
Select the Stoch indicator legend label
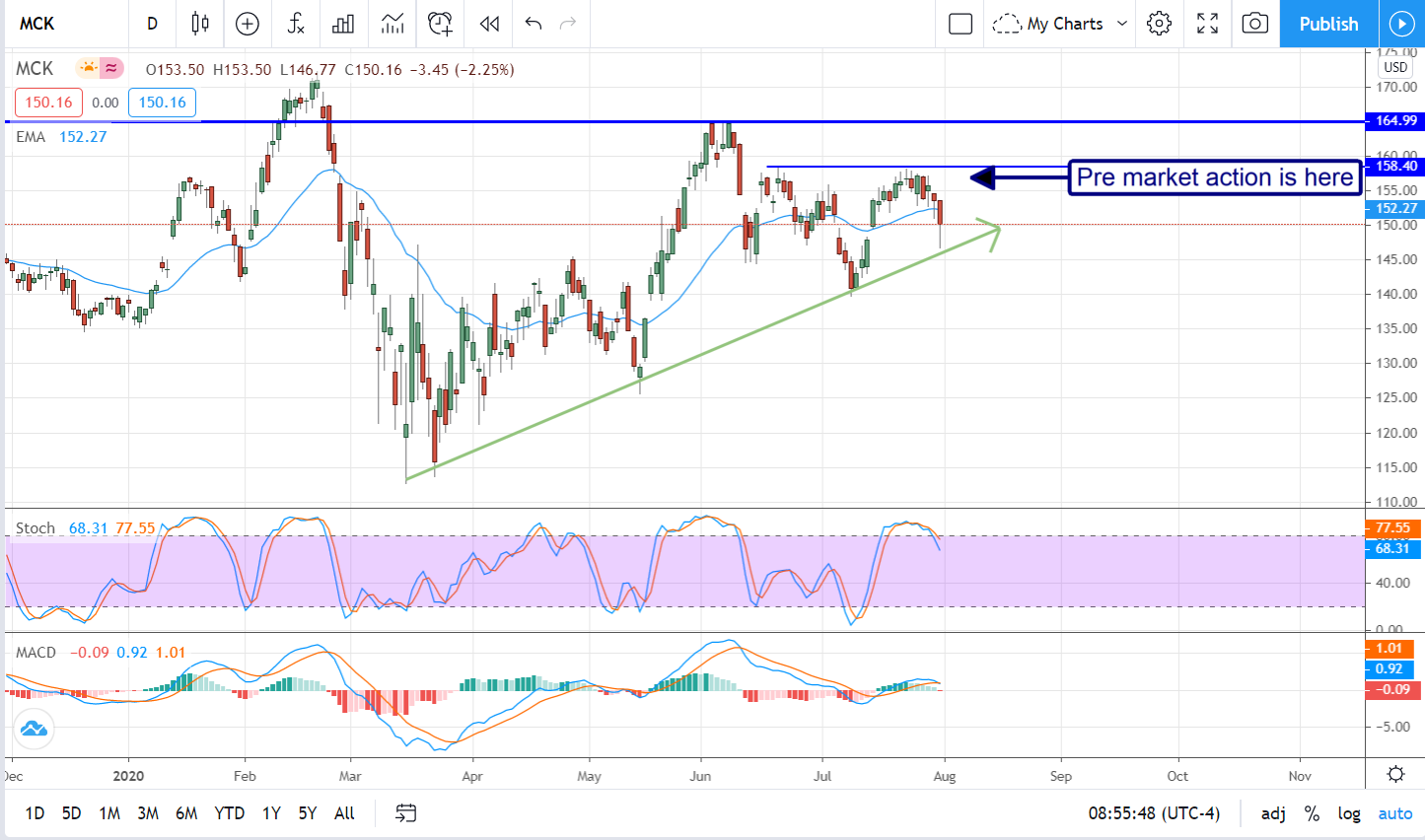click(x=36, y=528)
